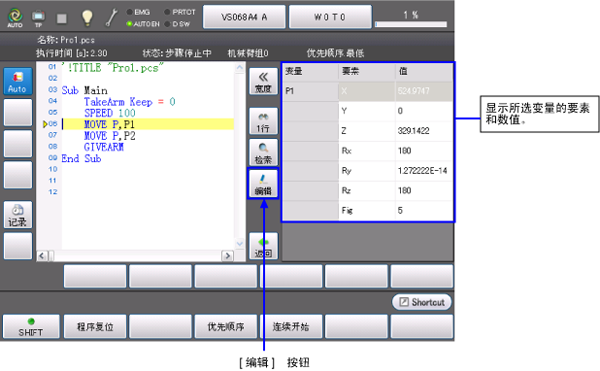Open the Shortcut button

(x=422, y=302)
